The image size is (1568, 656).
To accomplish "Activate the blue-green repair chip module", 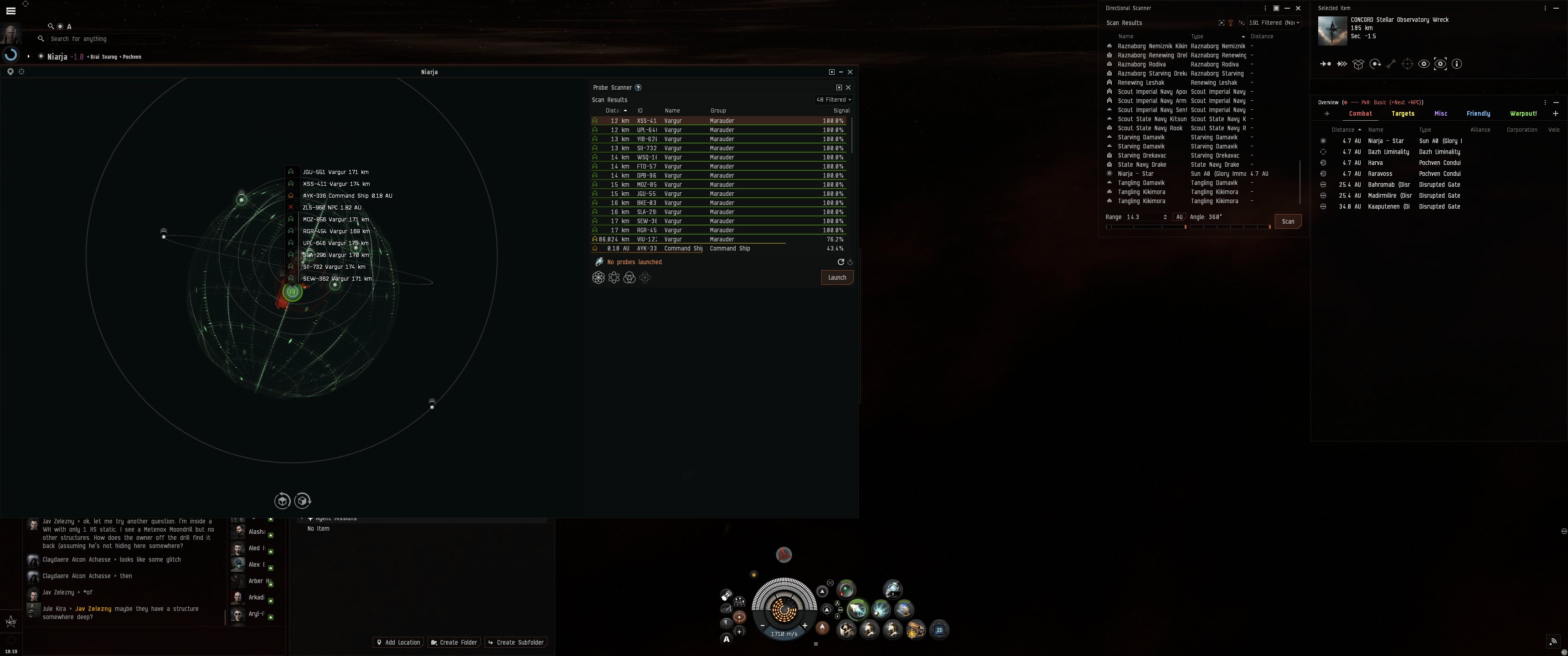I will point(939,630).
